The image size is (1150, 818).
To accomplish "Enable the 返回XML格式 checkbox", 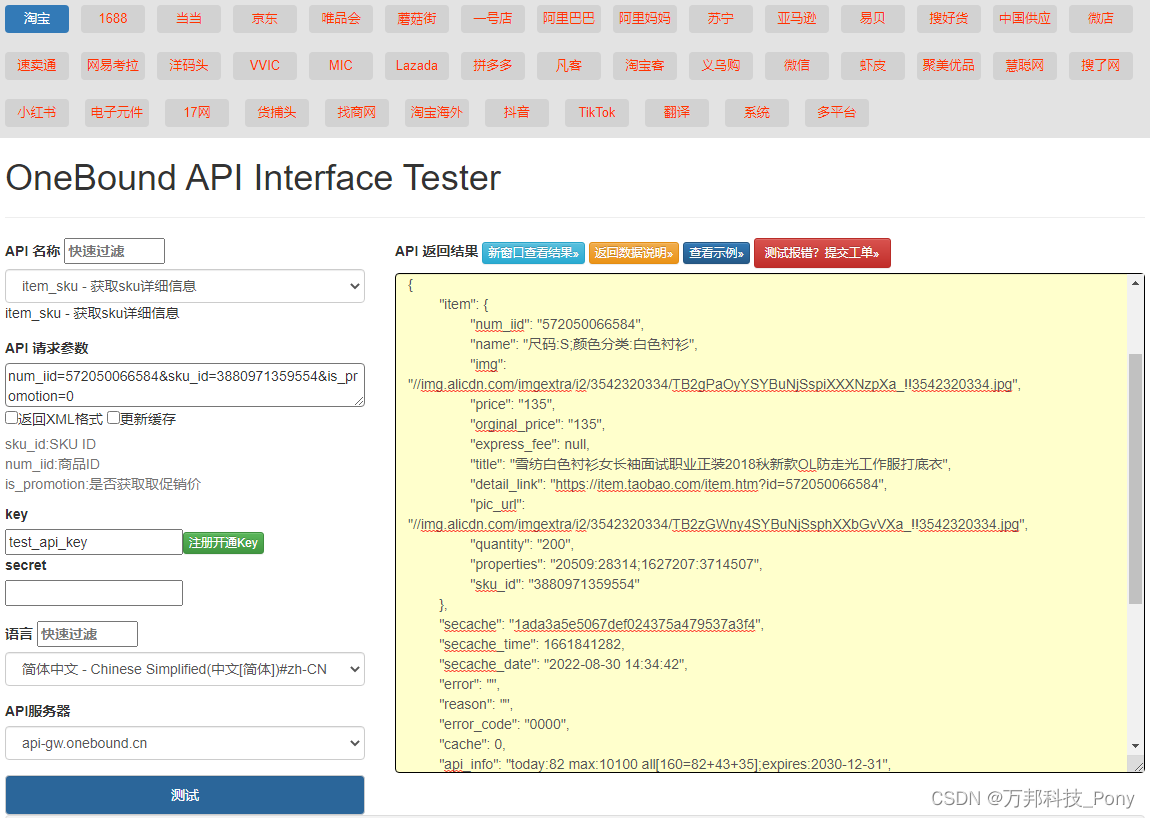I will [11, 418].
